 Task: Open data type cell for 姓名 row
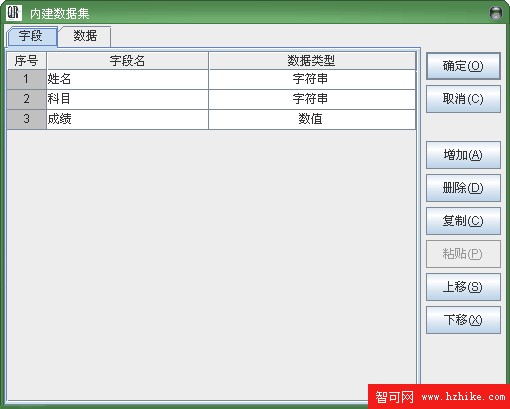pos(312,79)
